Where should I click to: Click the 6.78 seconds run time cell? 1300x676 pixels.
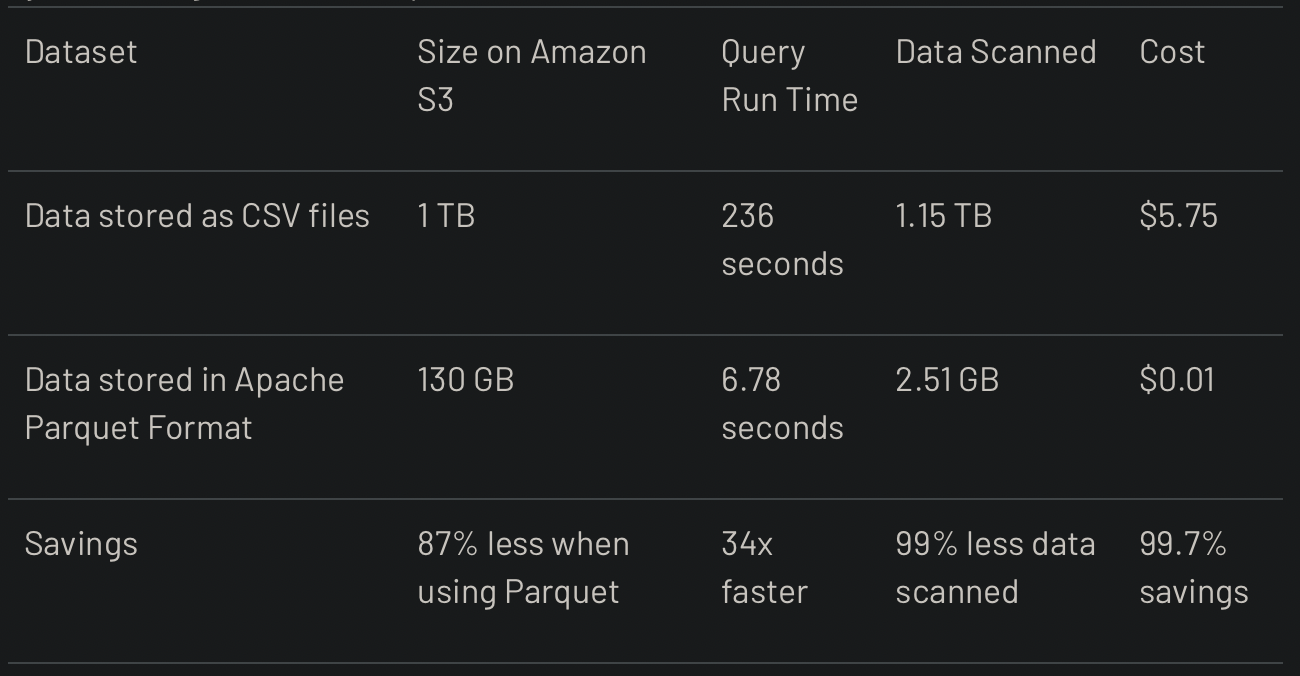[782, 404]
